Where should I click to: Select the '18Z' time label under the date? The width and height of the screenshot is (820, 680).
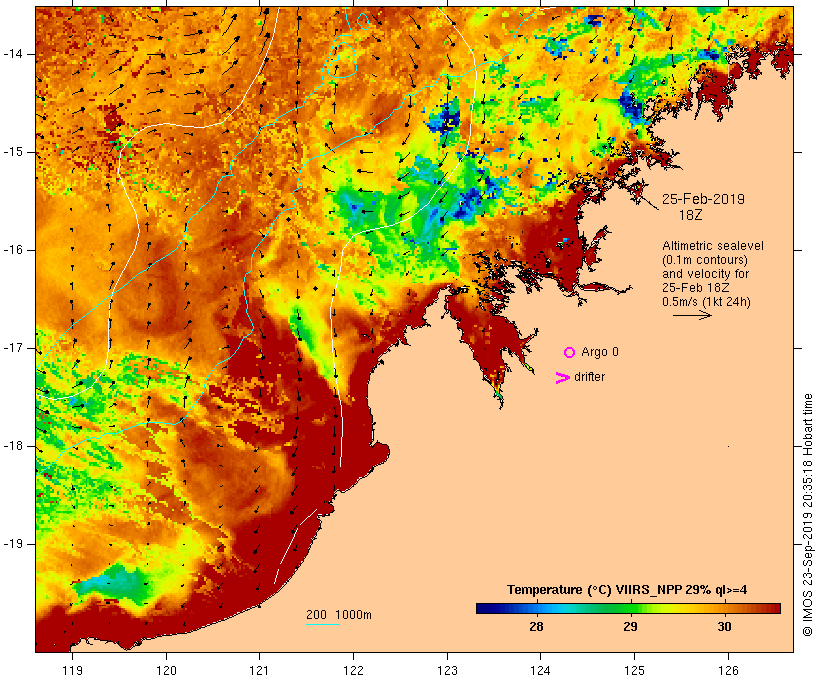point(690,215)
